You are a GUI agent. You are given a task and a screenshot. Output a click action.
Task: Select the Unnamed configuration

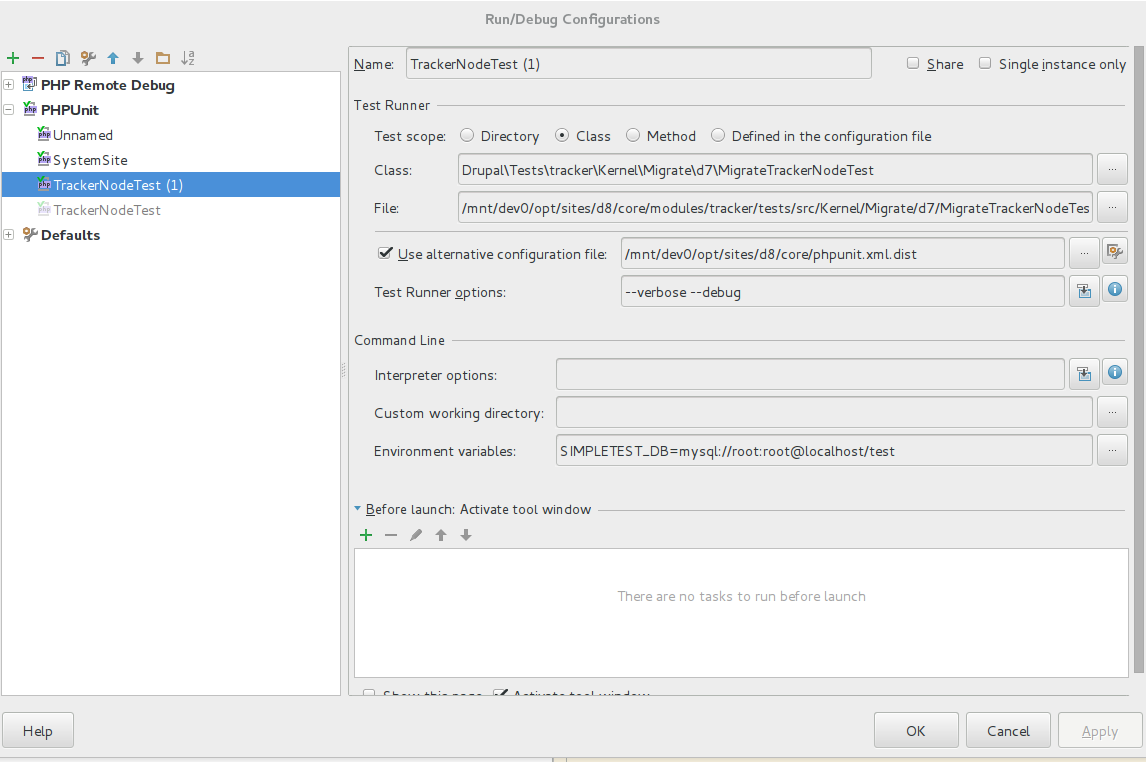[83, 135]
